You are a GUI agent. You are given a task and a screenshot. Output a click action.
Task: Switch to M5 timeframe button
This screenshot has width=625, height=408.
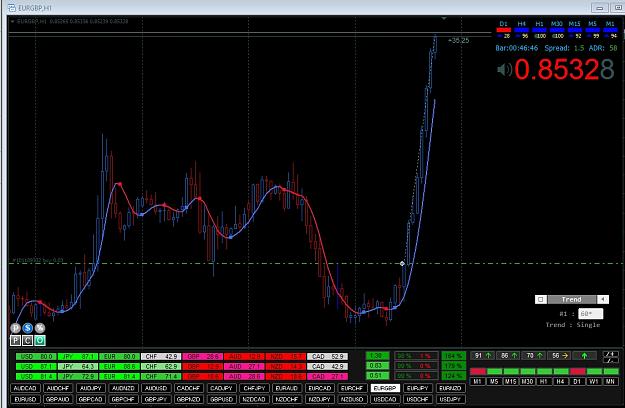click(494, 381)
